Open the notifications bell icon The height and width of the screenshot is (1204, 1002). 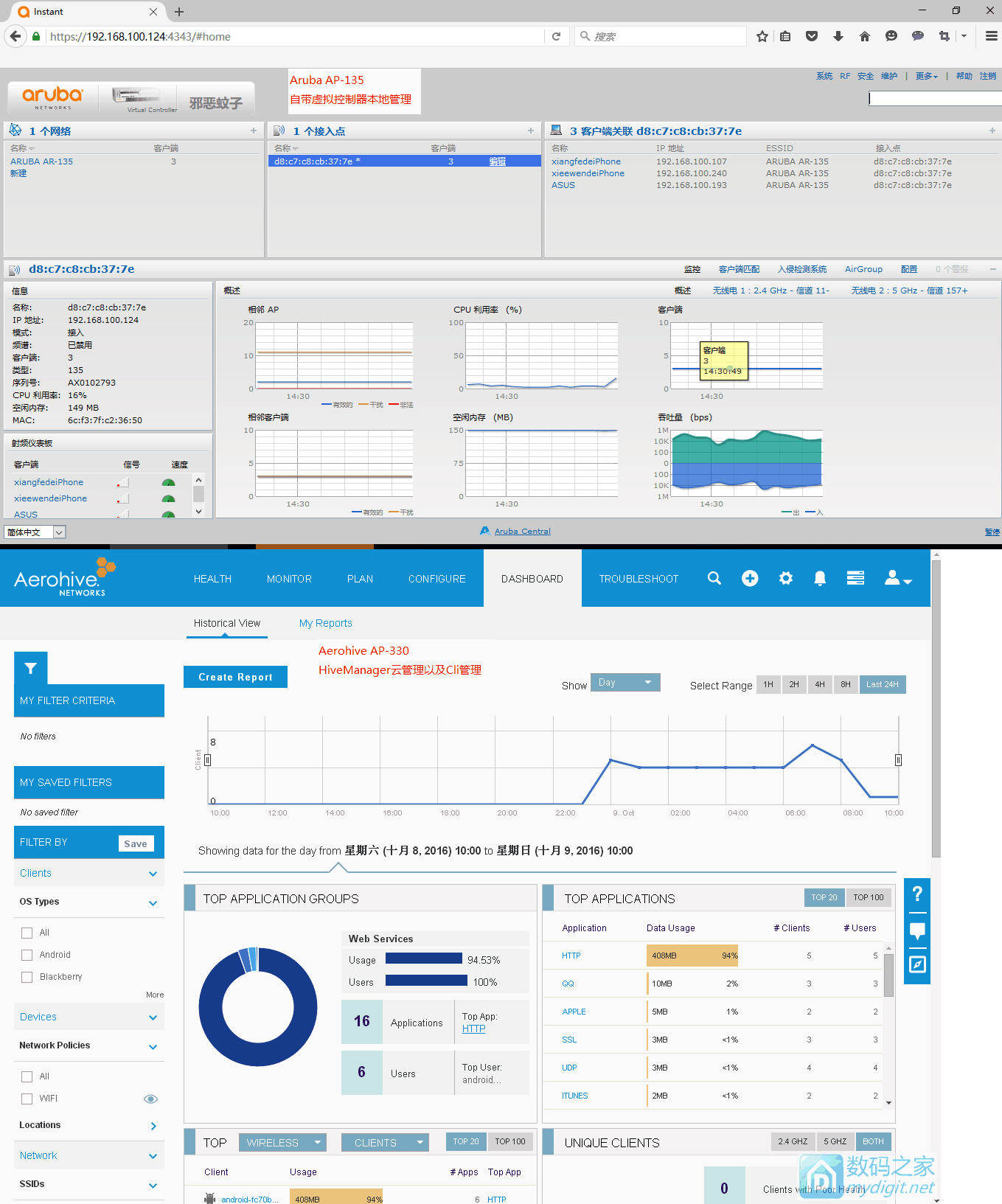(820, 578)
